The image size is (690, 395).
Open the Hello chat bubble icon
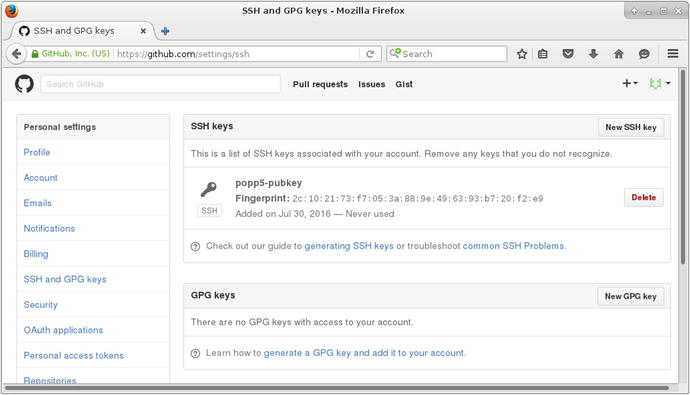(x=644, y=54)
